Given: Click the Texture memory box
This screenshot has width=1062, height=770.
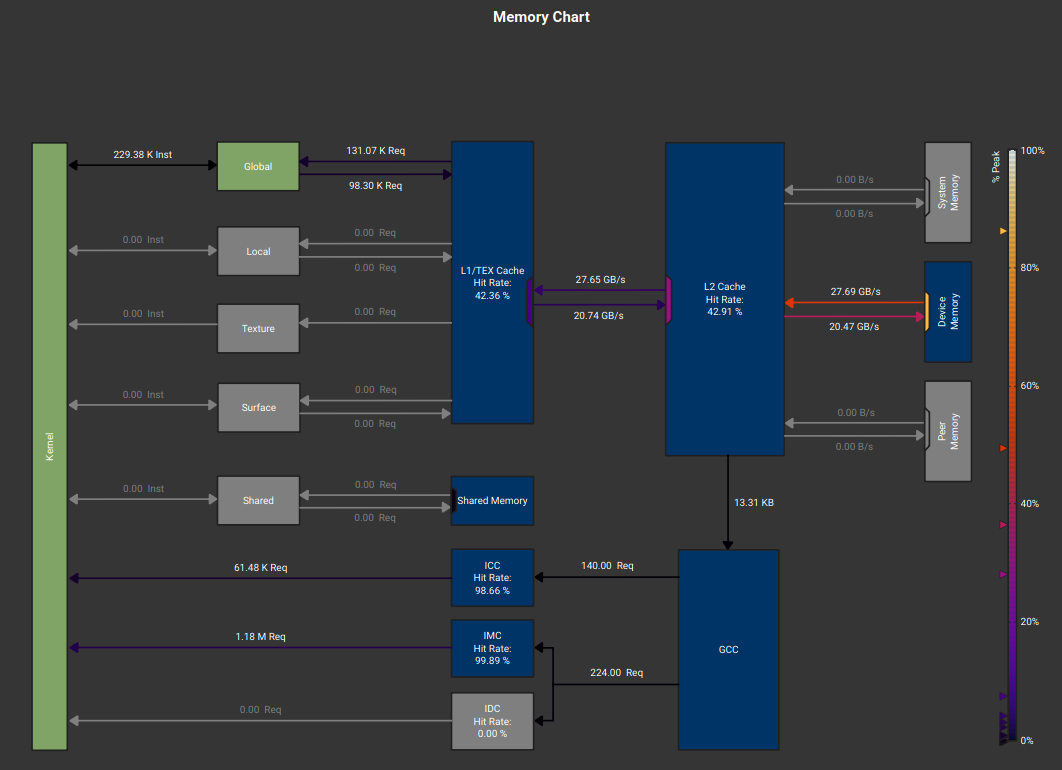Looking at the screenshot, I should point(258,328).
